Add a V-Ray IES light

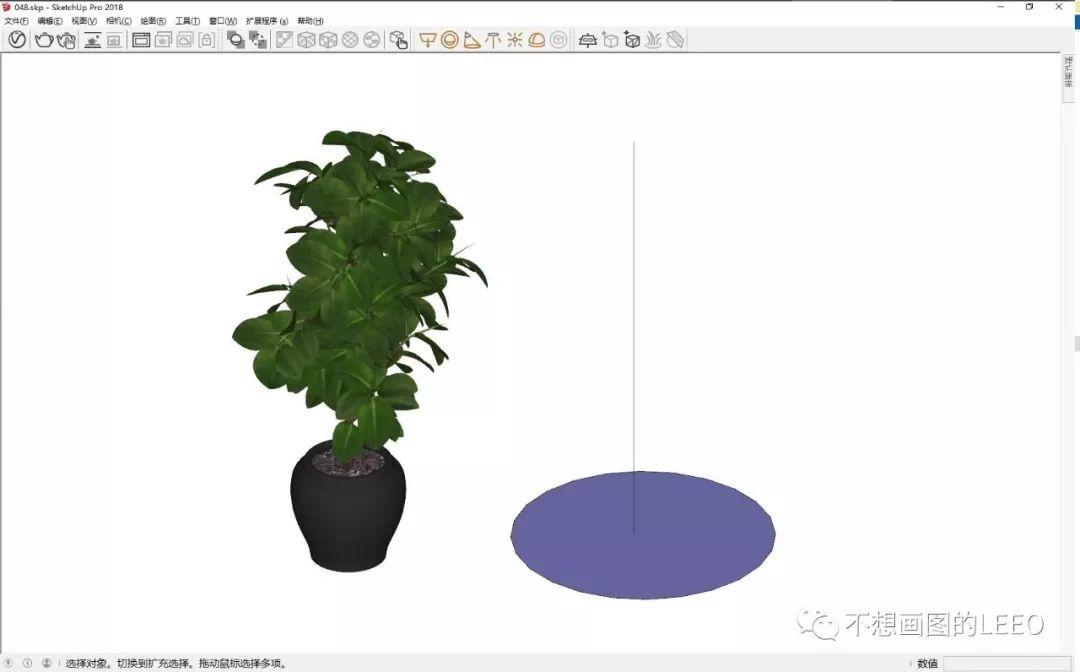493,40
